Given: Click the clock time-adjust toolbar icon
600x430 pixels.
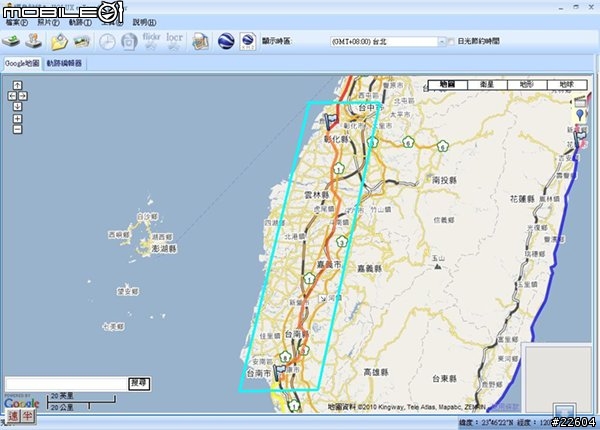Looking at the screenshot, I should click(107, 42).
